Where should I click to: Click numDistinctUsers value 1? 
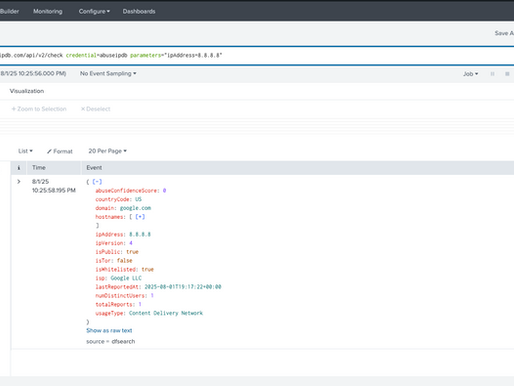point(152,295)
